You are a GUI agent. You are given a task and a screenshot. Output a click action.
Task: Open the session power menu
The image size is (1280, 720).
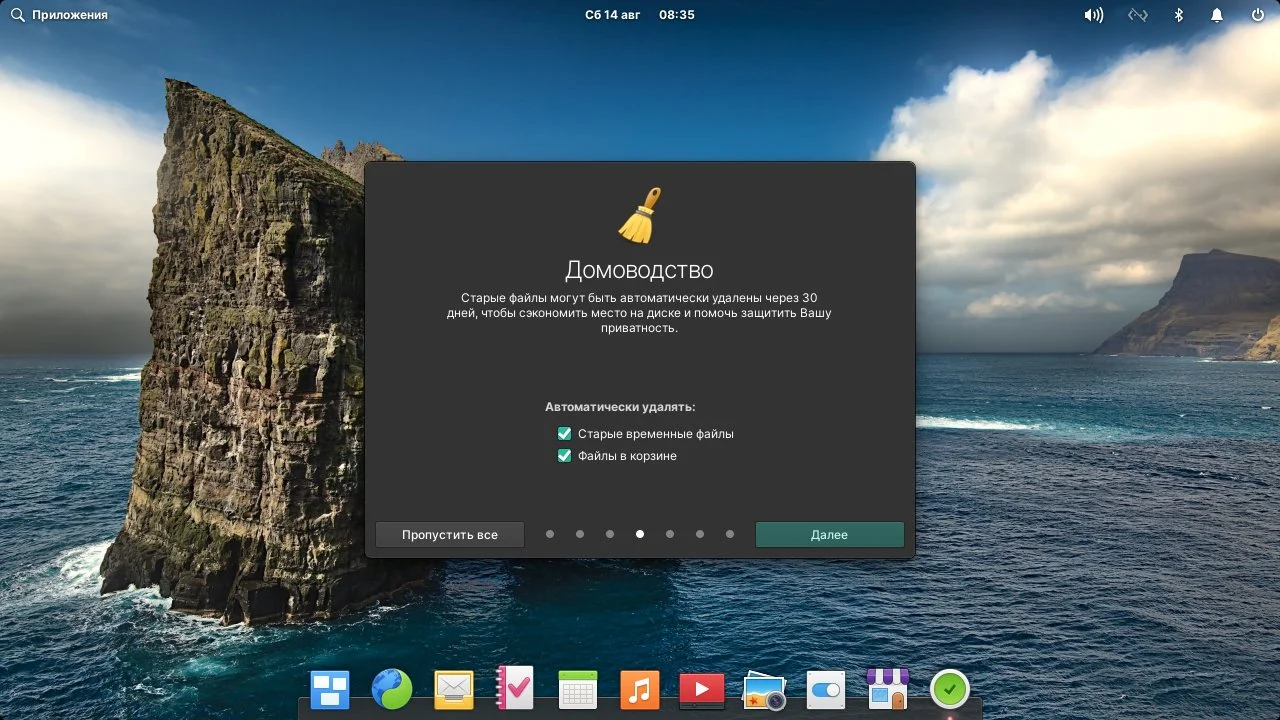coord(1257,14)
